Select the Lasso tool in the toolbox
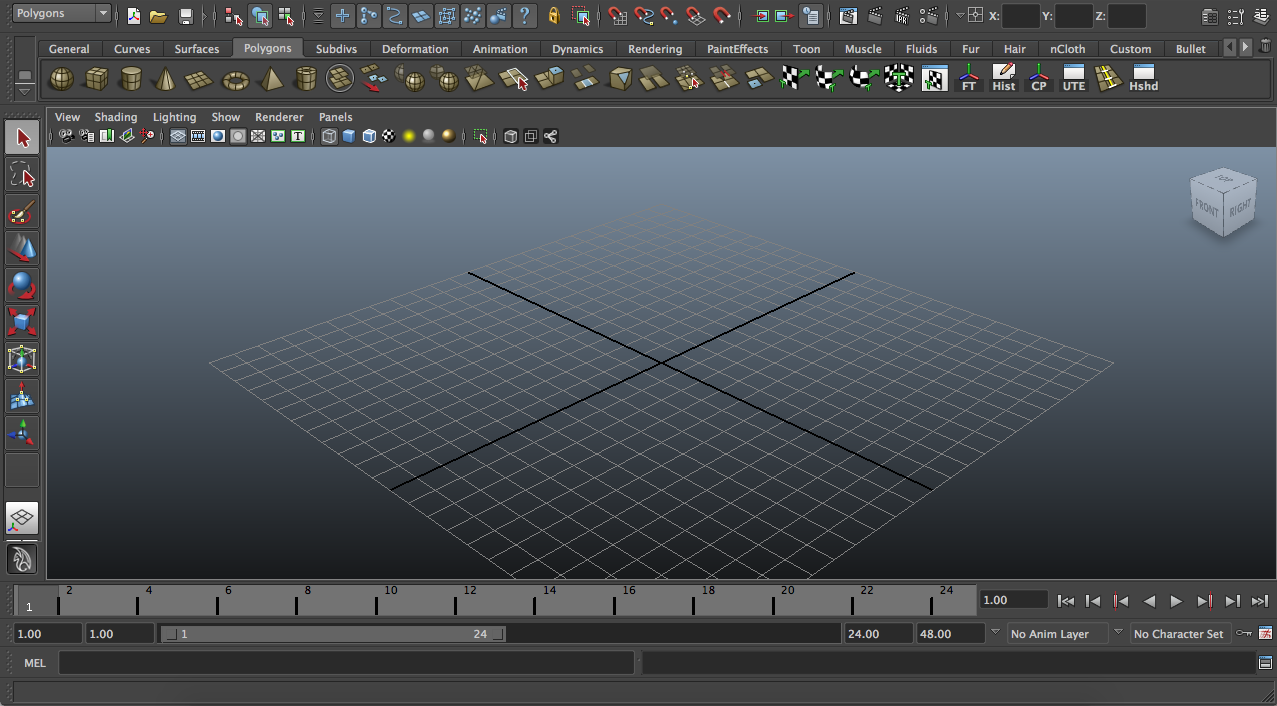 [22, 174]
